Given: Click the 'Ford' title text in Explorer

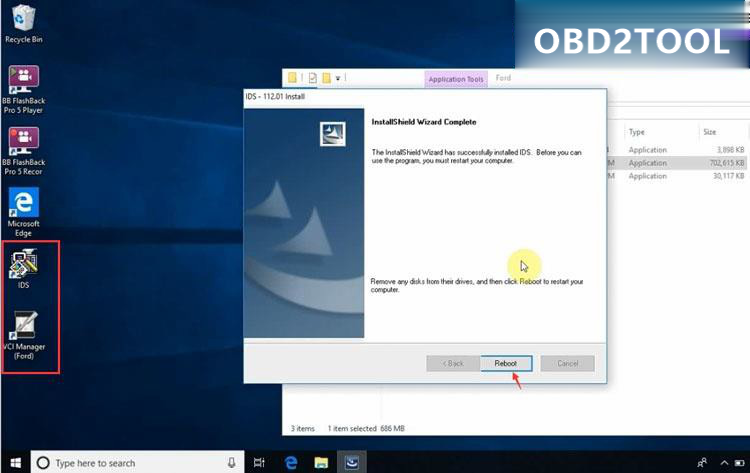Looking at the screenshot, I should point(503,77).
